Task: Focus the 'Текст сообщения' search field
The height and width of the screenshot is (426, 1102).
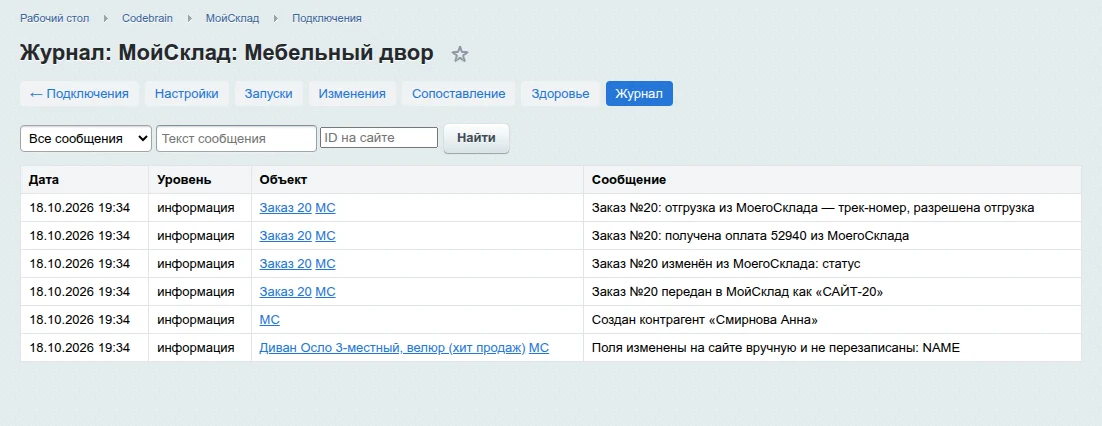Action: pos(236,138)
